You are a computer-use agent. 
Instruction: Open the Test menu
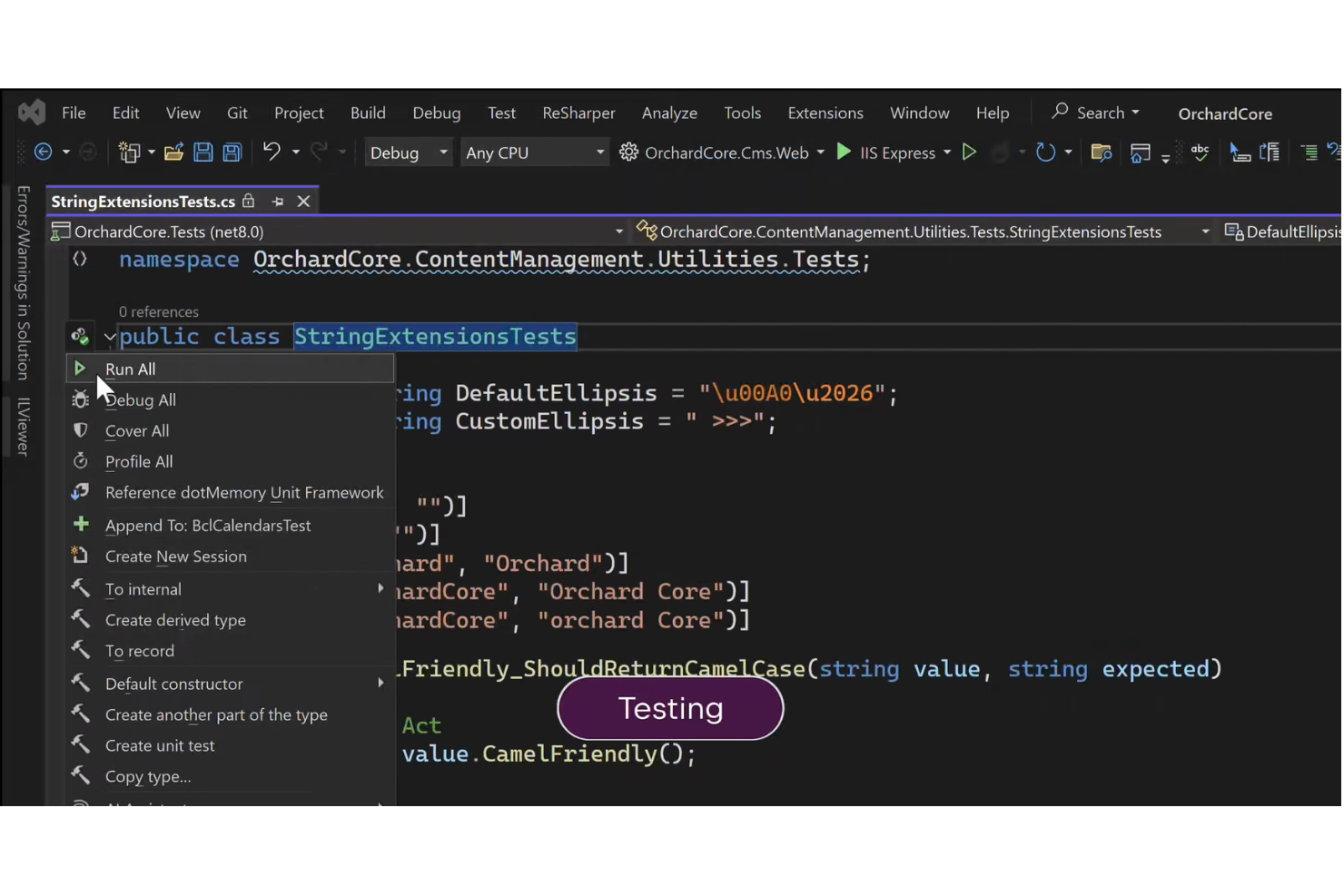pyautogui.click(x=501, y=113)
